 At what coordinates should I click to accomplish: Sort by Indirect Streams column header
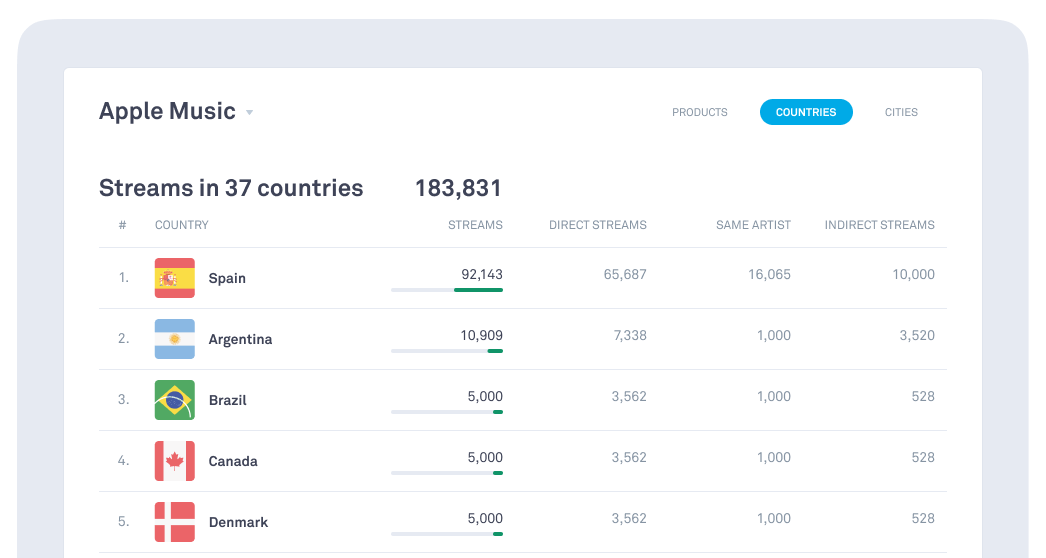tap(879, 225)
